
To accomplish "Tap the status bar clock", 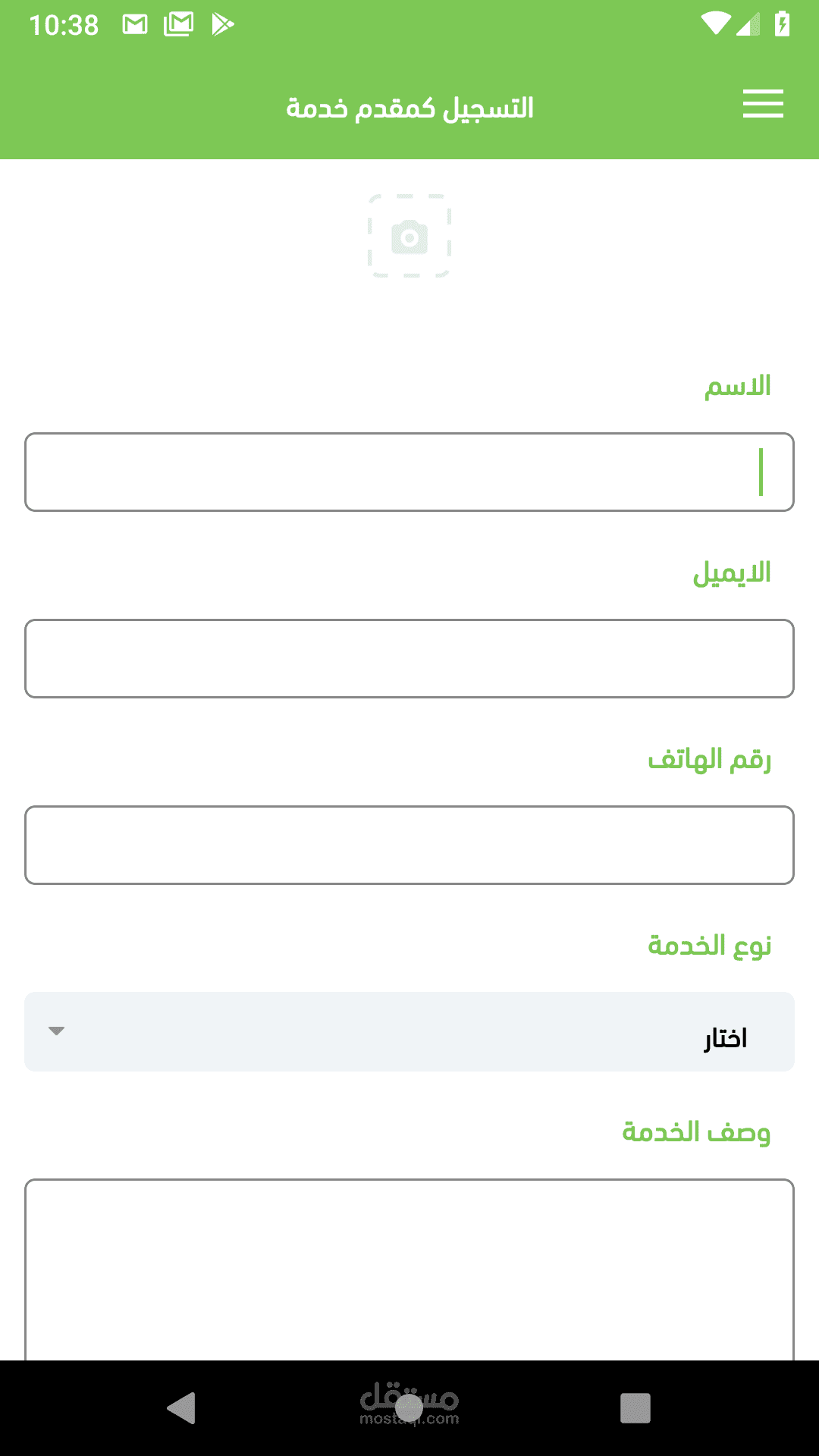I will pos(64,26).
